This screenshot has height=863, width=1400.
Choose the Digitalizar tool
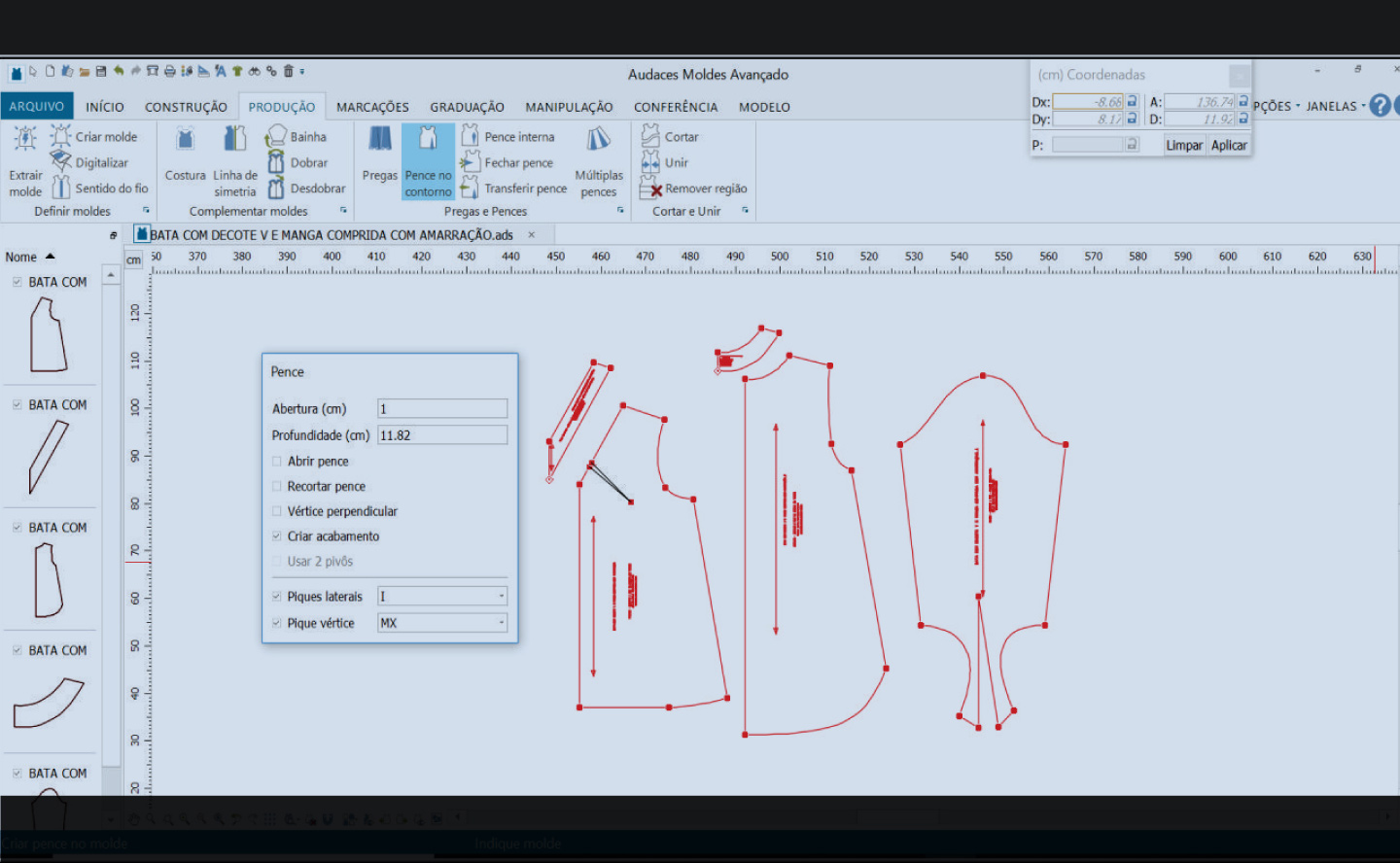(89, 162)
